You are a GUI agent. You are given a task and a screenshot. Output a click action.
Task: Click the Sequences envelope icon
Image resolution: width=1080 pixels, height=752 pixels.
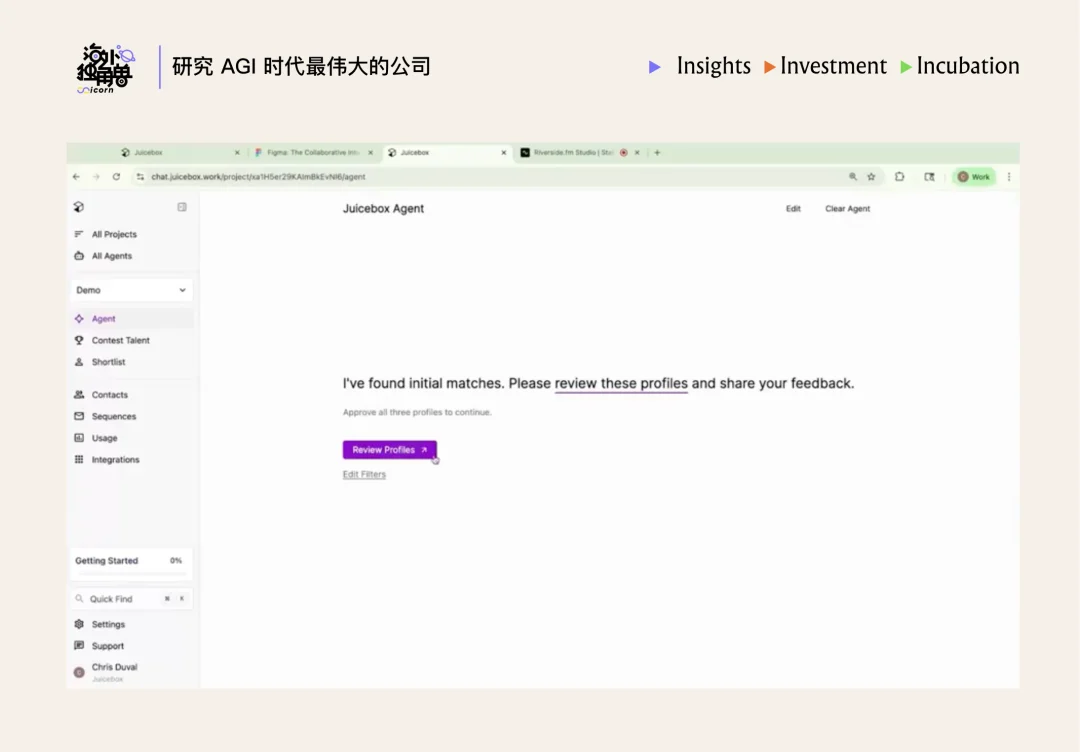point(79,416)
